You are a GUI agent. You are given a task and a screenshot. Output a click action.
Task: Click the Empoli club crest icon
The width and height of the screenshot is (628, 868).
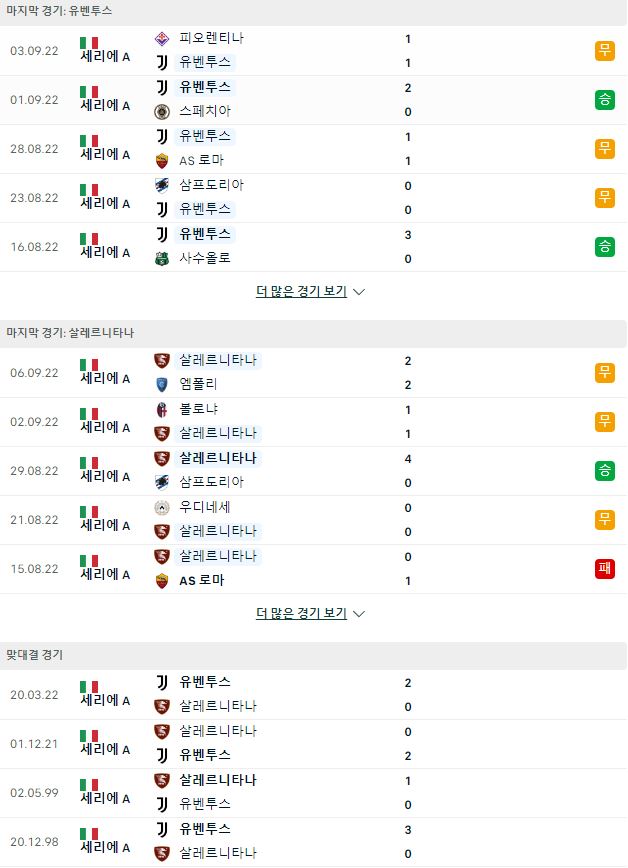click(x=162, y=385)
